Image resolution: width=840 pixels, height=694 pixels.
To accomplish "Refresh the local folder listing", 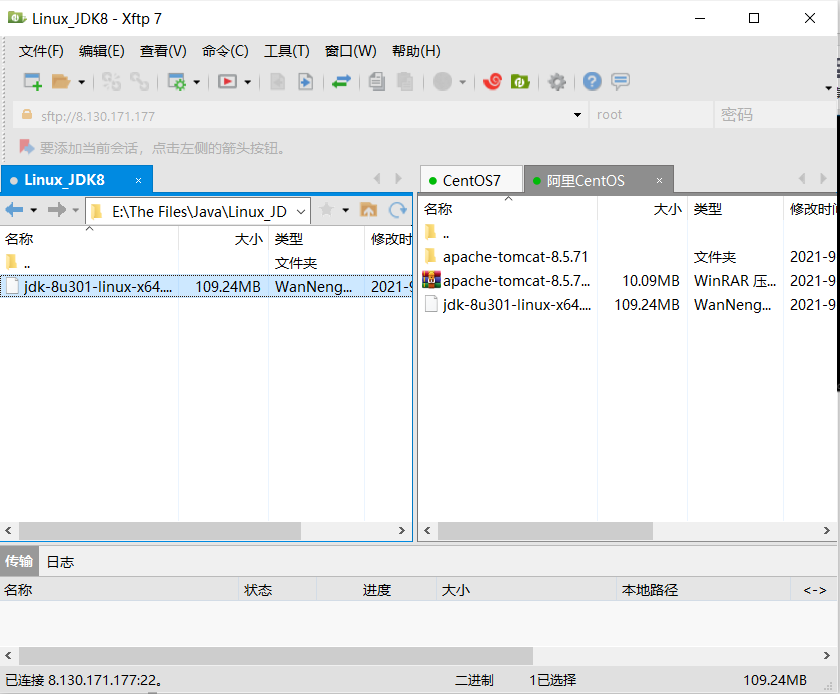I will pos(398,210).
